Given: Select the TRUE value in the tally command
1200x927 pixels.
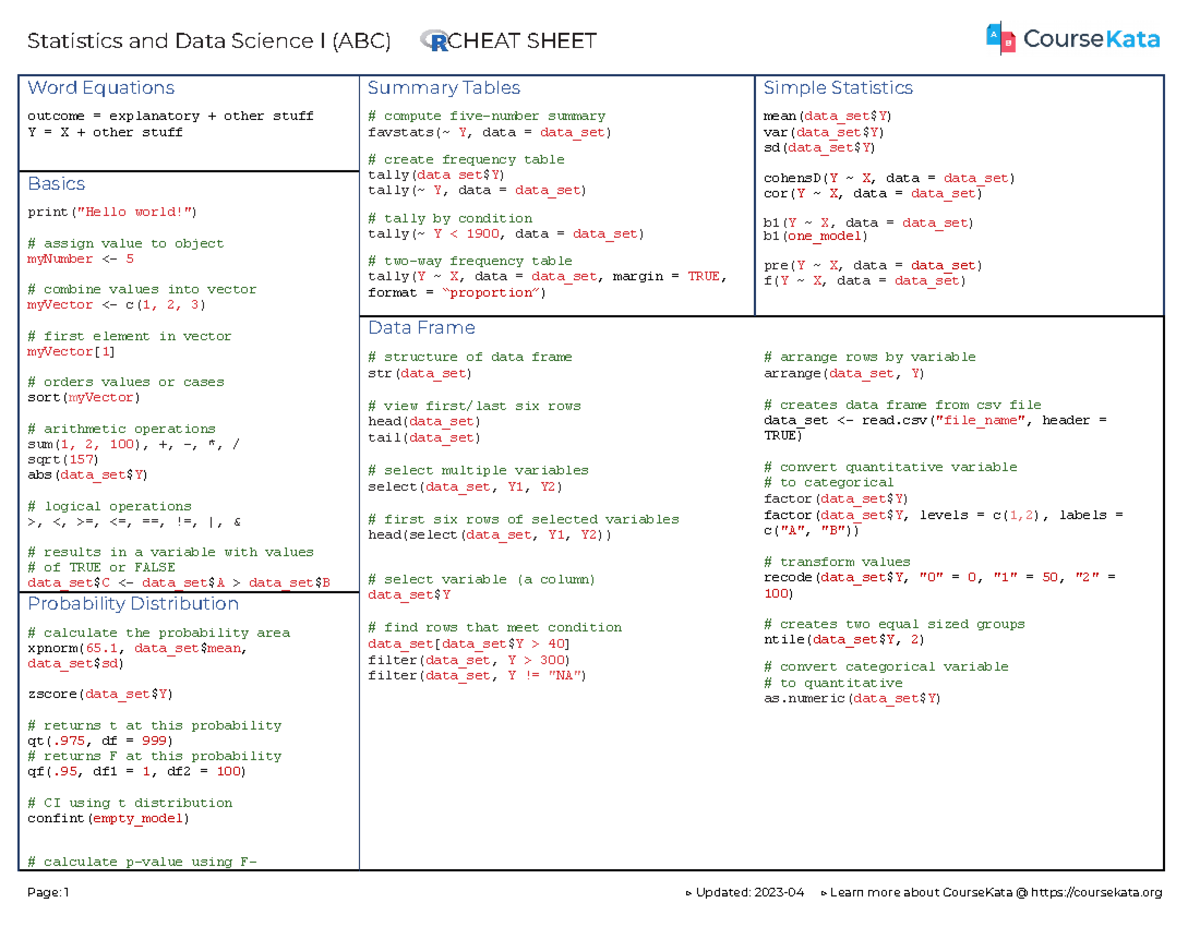Looking at the screenshot, I should (705, 276).
